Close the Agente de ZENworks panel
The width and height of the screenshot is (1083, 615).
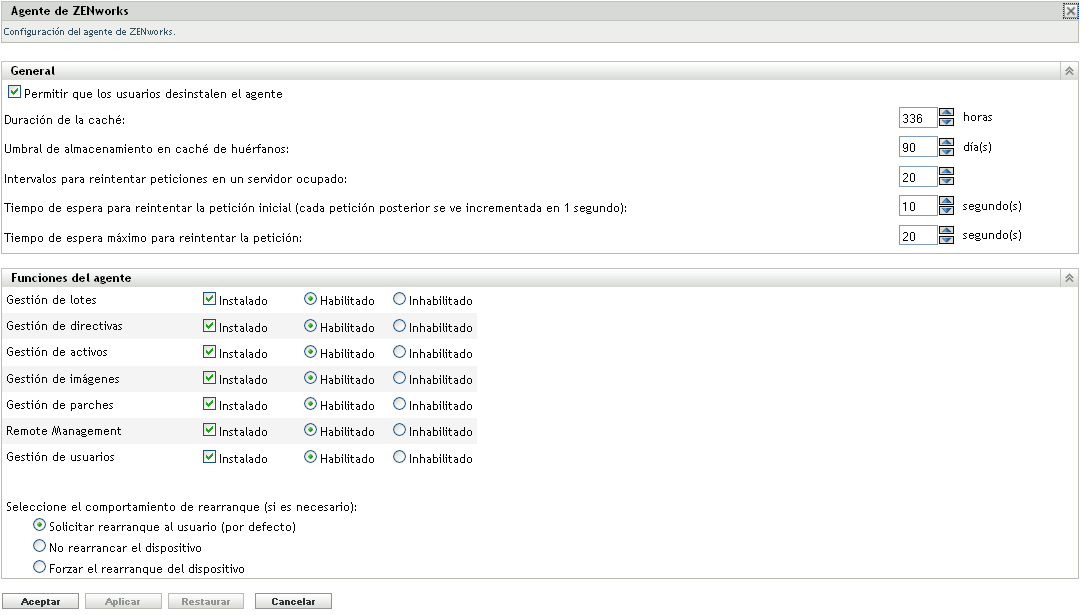(x=1073, y=11)
